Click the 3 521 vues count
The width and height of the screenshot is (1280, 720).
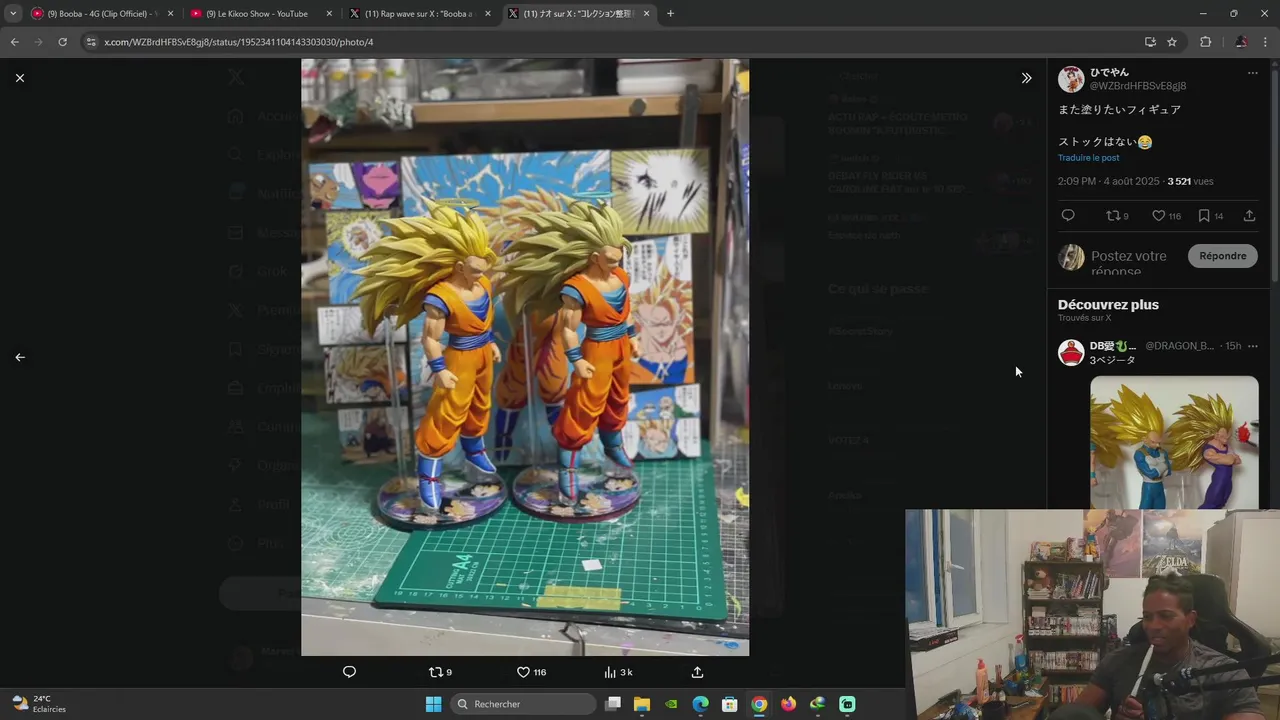click(x=1190, y=181)
